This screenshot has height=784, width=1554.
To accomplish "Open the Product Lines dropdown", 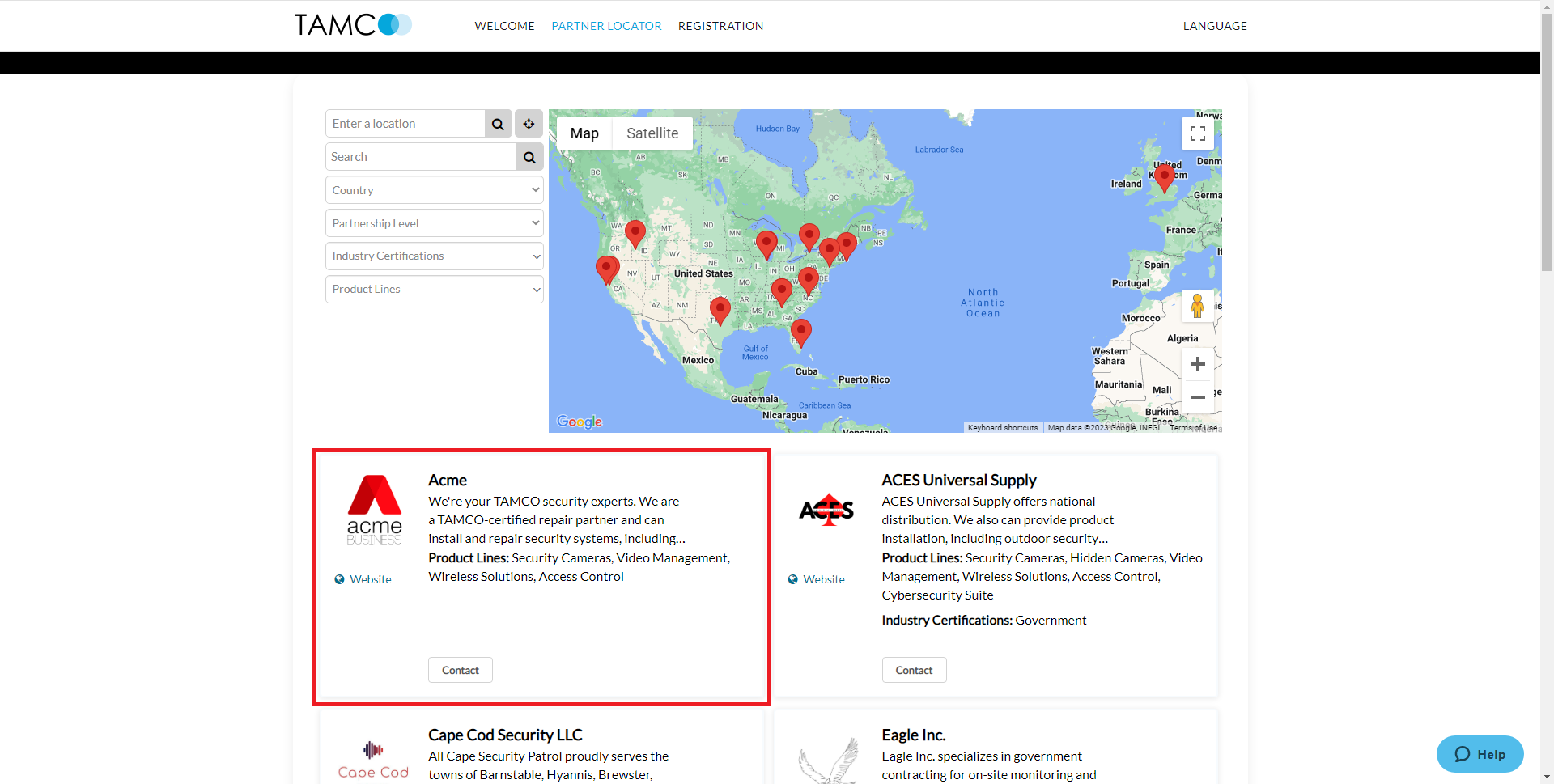I will 434,289.
